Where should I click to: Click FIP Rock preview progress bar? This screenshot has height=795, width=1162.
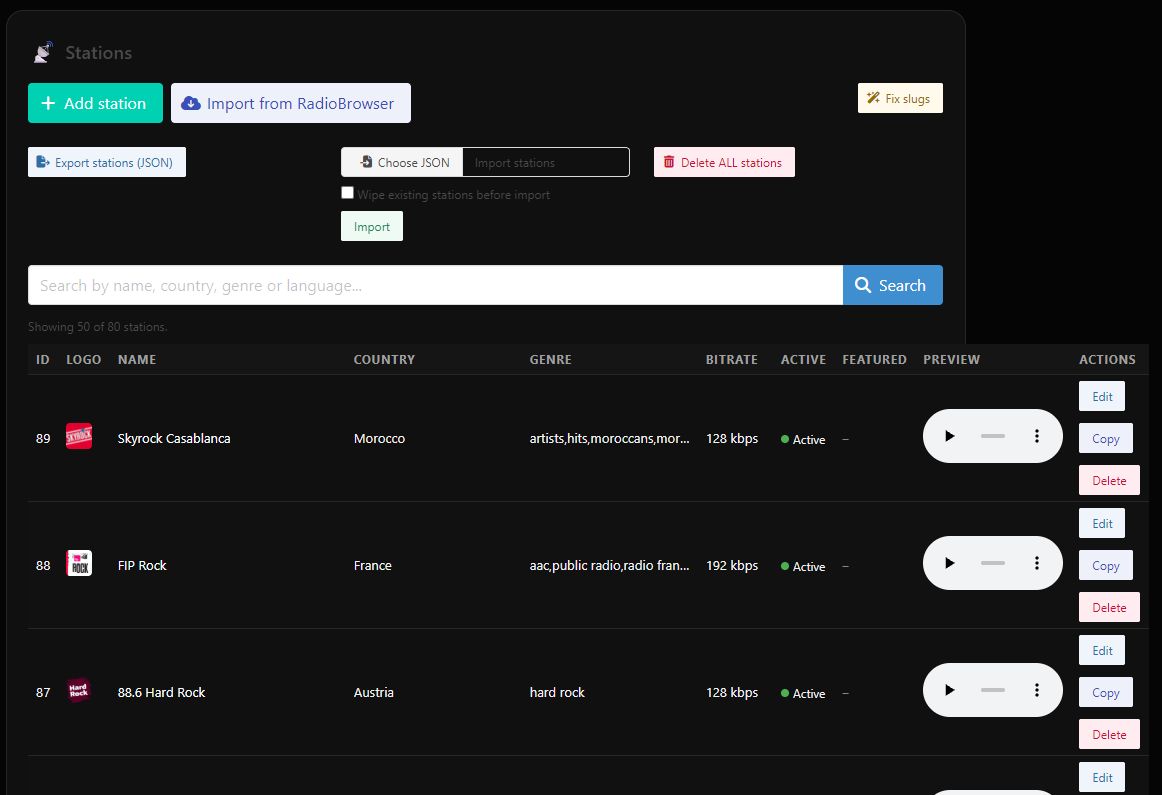(992, 563)
